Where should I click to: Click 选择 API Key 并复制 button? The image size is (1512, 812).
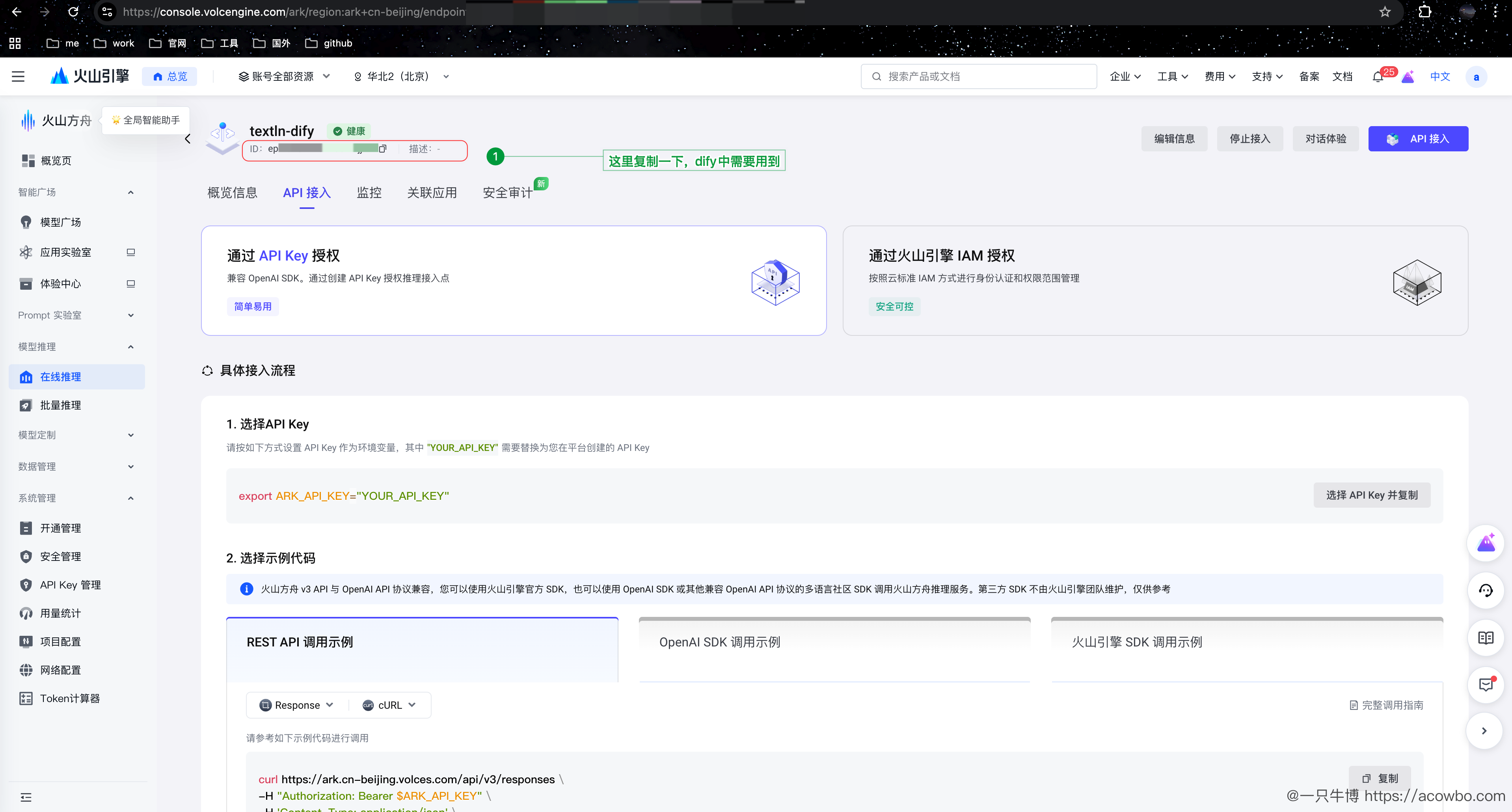pos(1371,495)
